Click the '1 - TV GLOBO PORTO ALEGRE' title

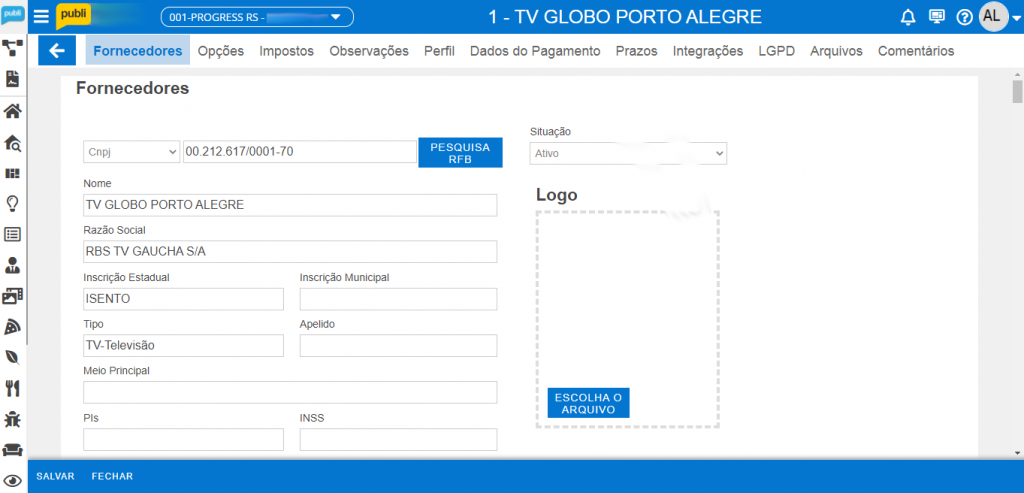pyautogui.click(x=625, y=17)
